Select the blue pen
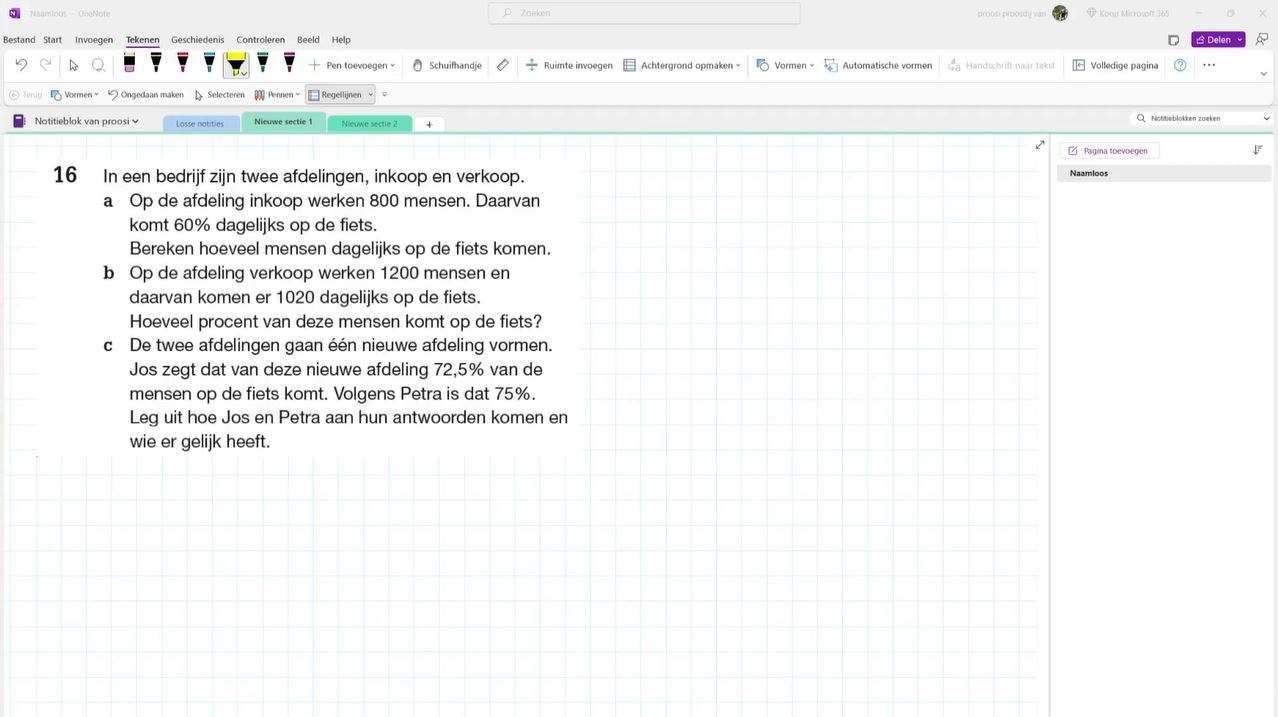1278x717 pixels. pos(209,64)
